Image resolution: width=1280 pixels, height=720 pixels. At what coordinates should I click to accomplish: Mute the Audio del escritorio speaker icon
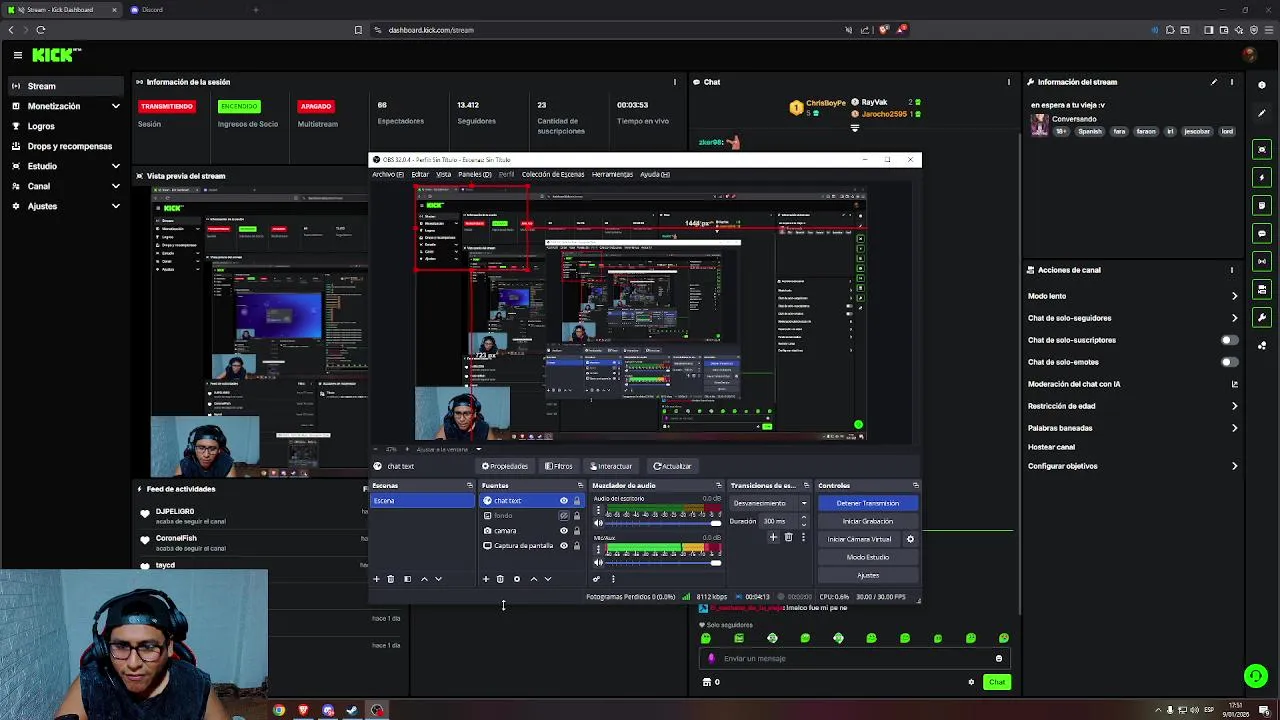(x=599, y=523)
